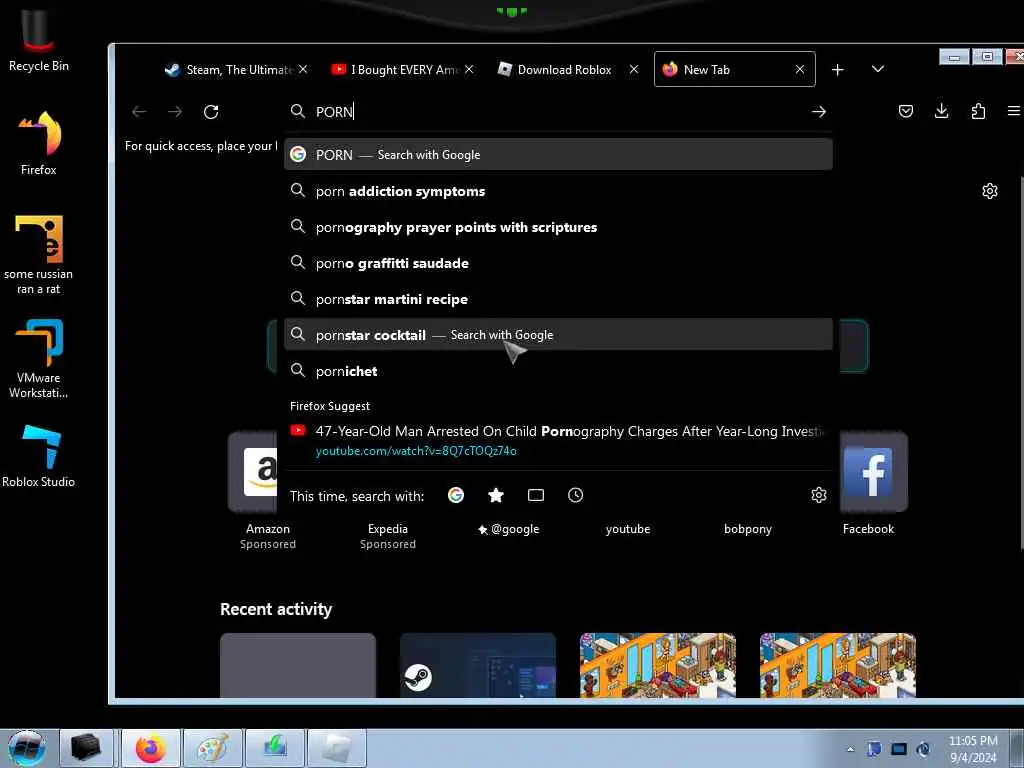Open the Extensions puzzle icon
Viewport: 1024px width, 768px height.
978,111
